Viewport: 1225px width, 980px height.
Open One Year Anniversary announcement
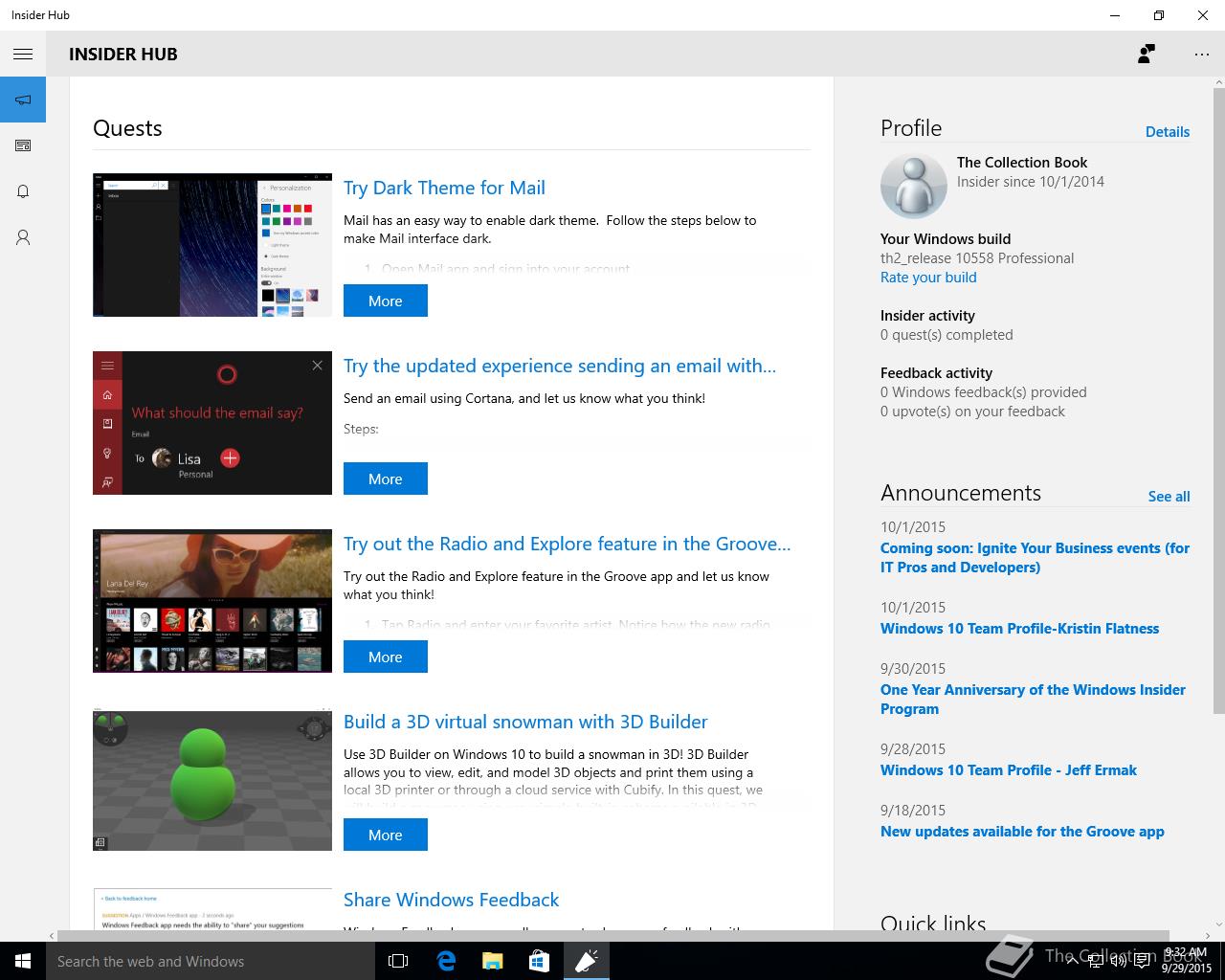[x=1033, y=700]
